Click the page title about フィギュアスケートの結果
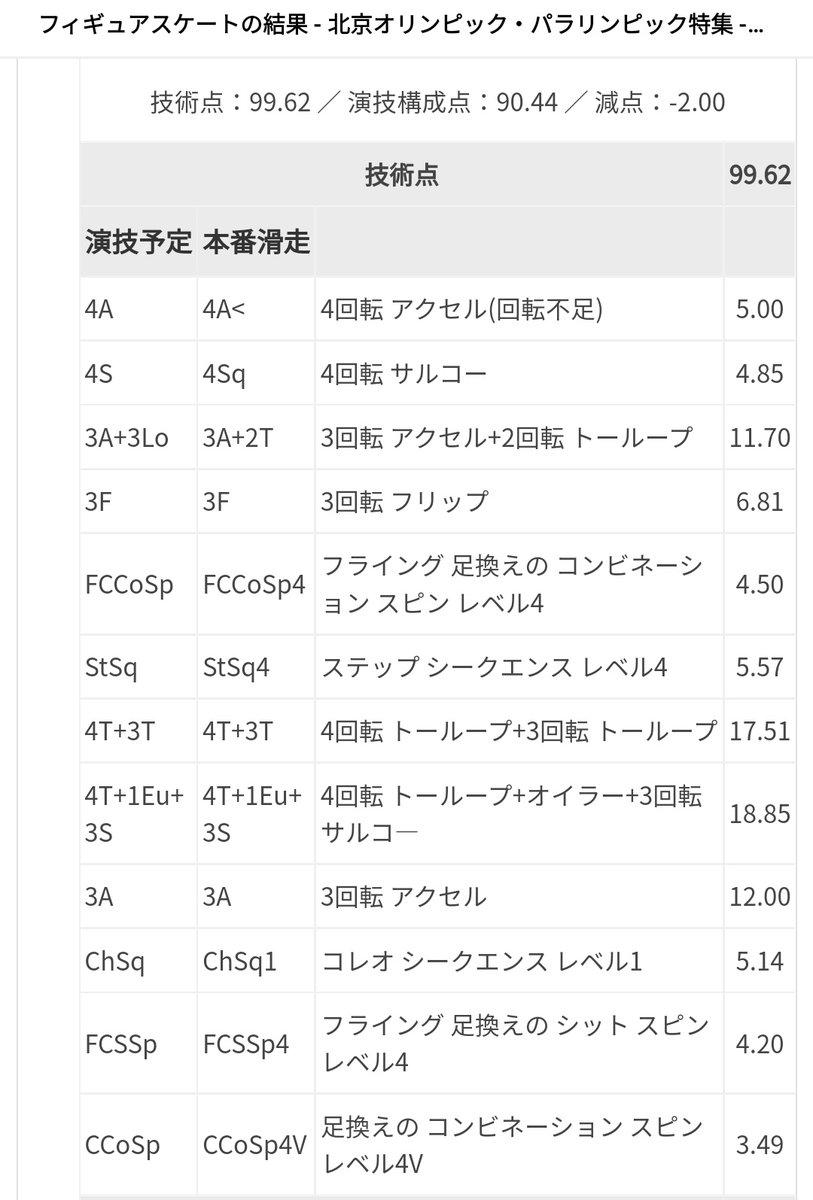This screenshot has height=1200, width=813. tap(400, 25)
